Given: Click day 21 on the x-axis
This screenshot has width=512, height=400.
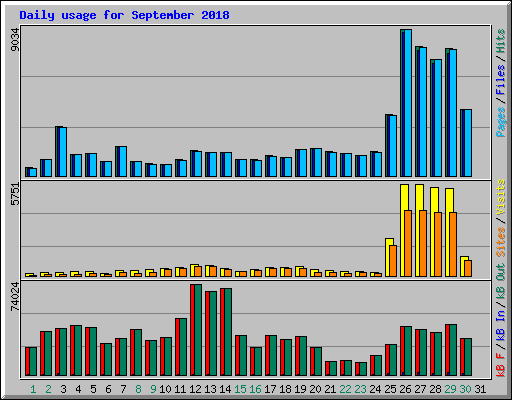Looking at the screenshot, I should pyautogui.click(x=330, y=389).
